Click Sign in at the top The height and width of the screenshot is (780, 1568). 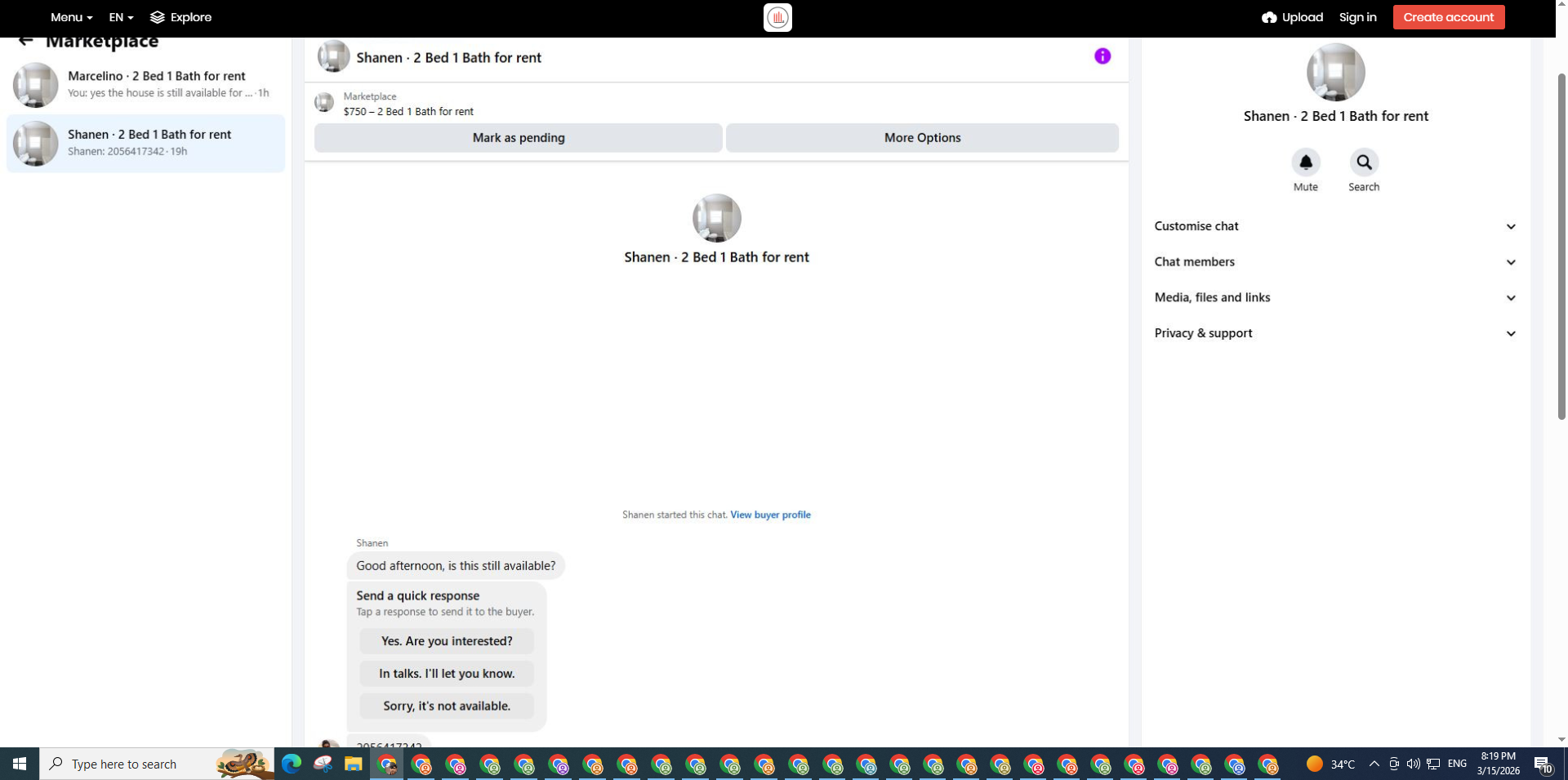click(x=1357, y=17)
